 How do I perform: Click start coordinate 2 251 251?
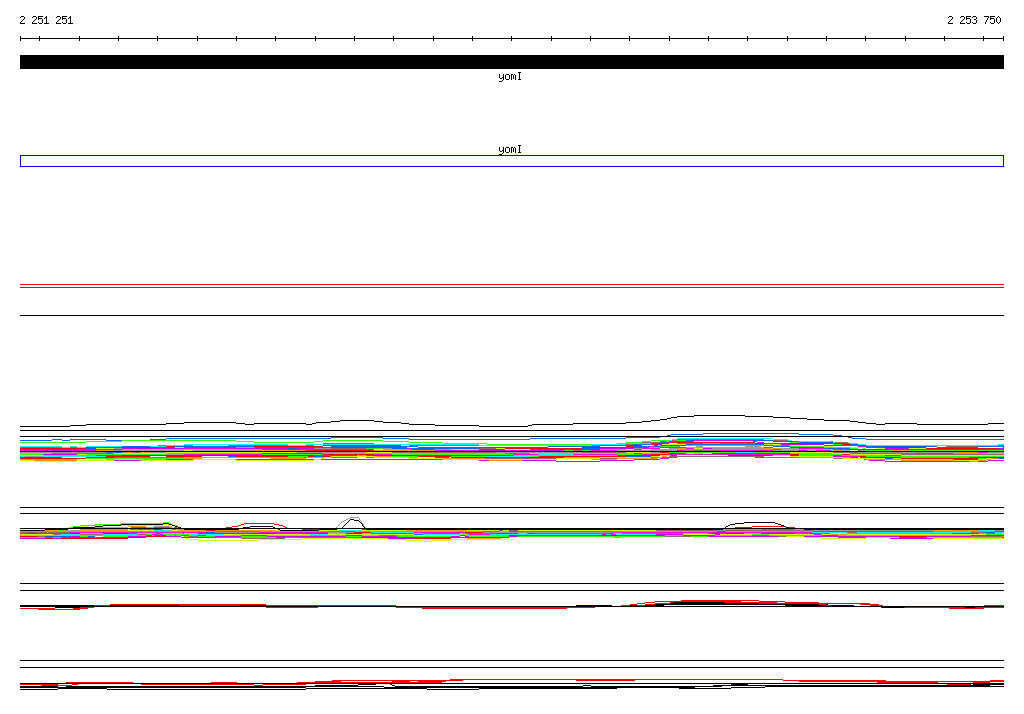(46, 20)
